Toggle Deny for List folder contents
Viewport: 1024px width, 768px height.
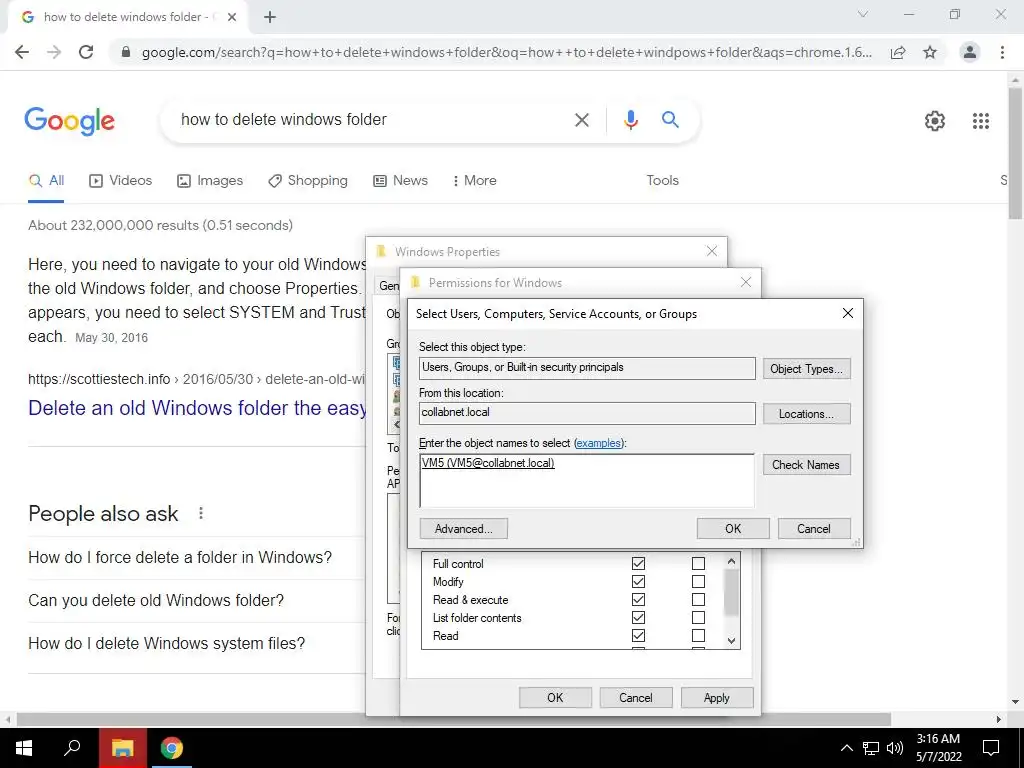pos(698,617)
